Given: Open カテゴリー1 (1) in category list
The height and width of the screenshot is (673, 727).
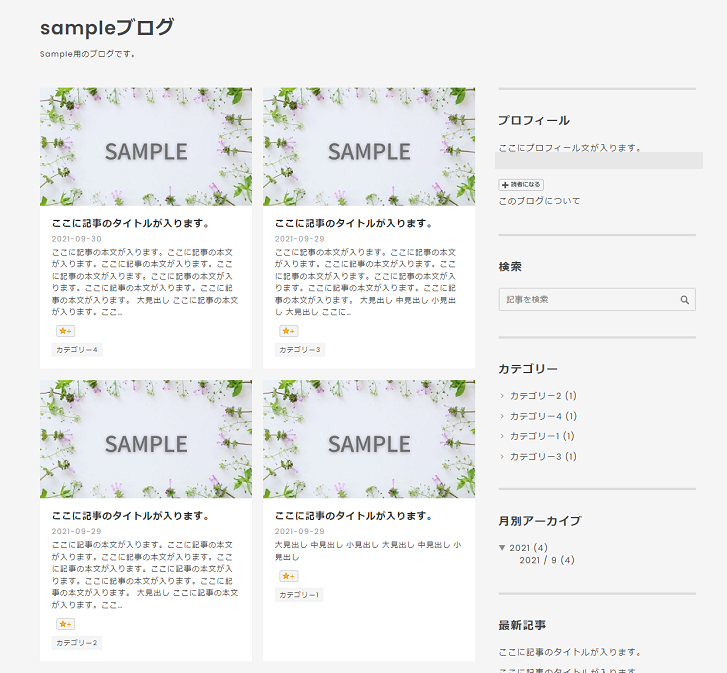Looking at the screenshot, I should click(x=542, y=436).
